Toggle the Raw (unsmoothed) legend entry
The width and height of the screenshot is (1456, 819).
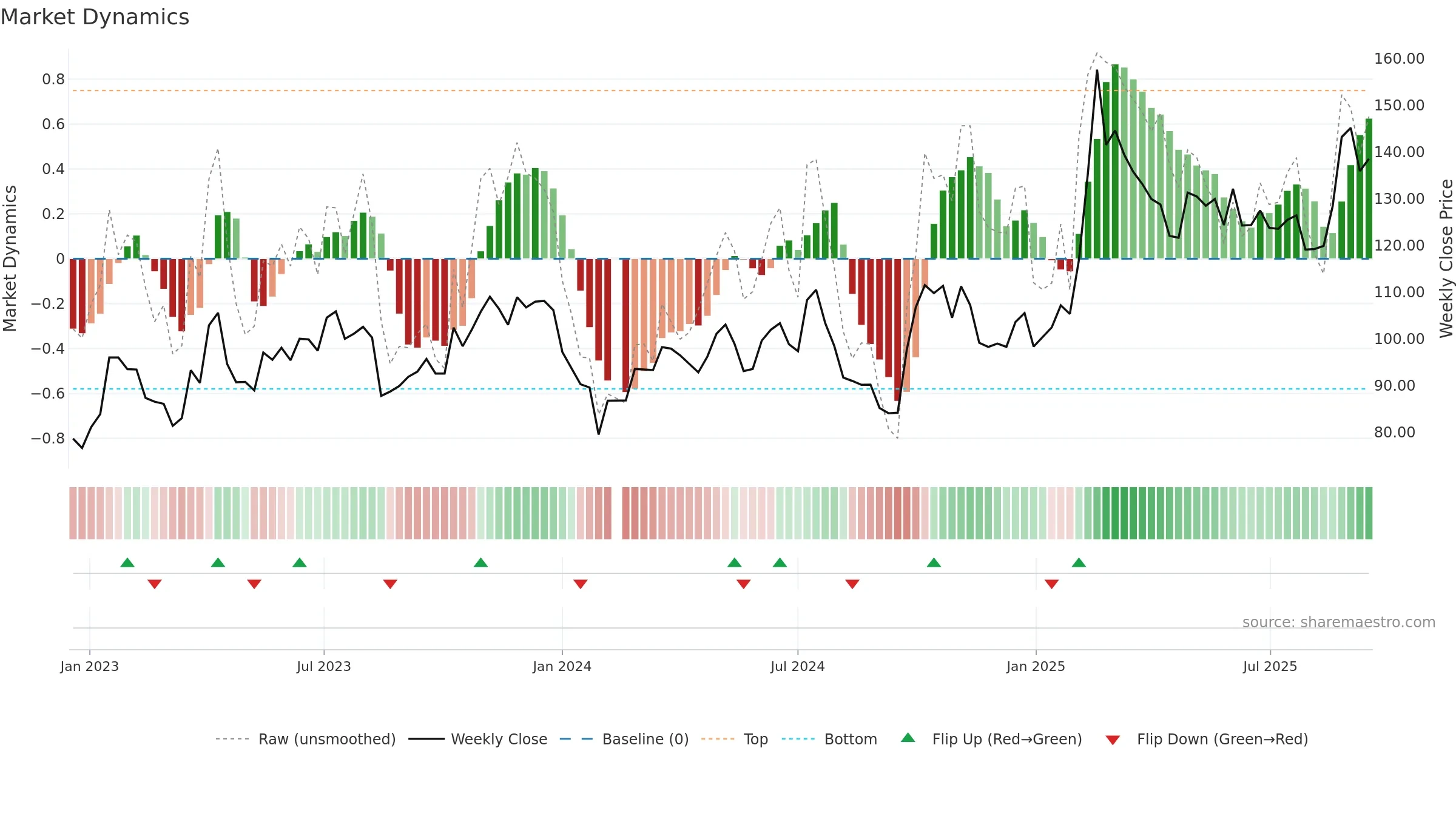[x=306, y=739]
